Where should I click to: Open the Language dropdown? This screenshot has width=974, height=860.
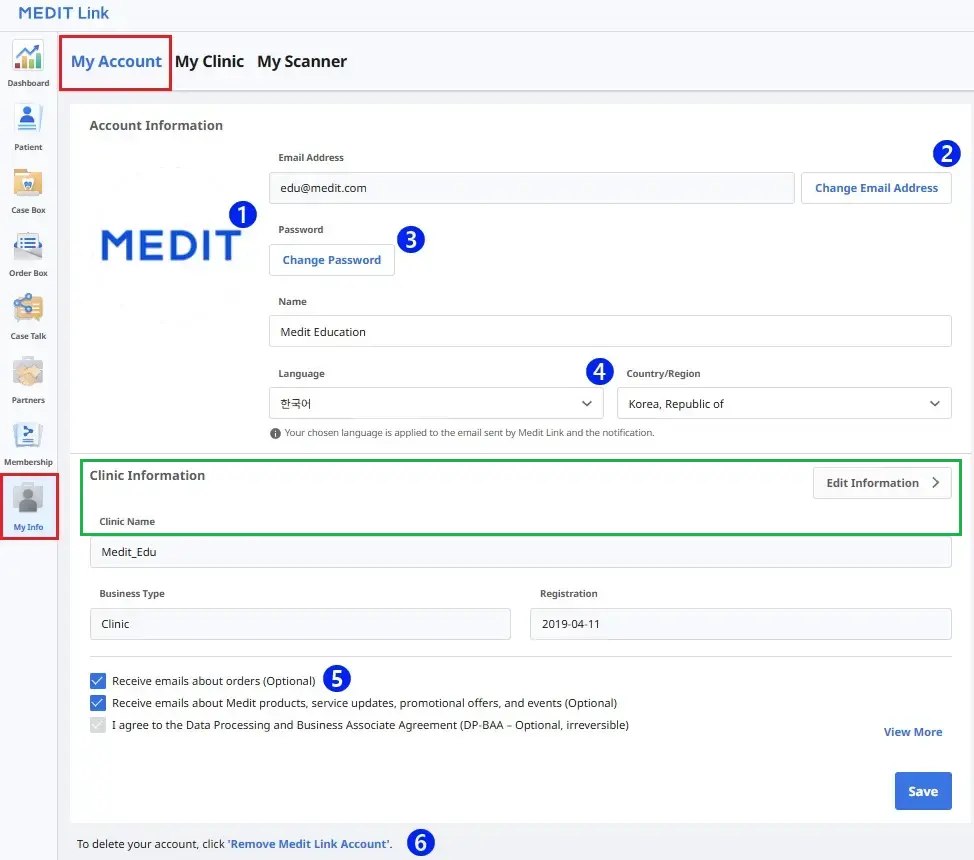pos(436,403)
